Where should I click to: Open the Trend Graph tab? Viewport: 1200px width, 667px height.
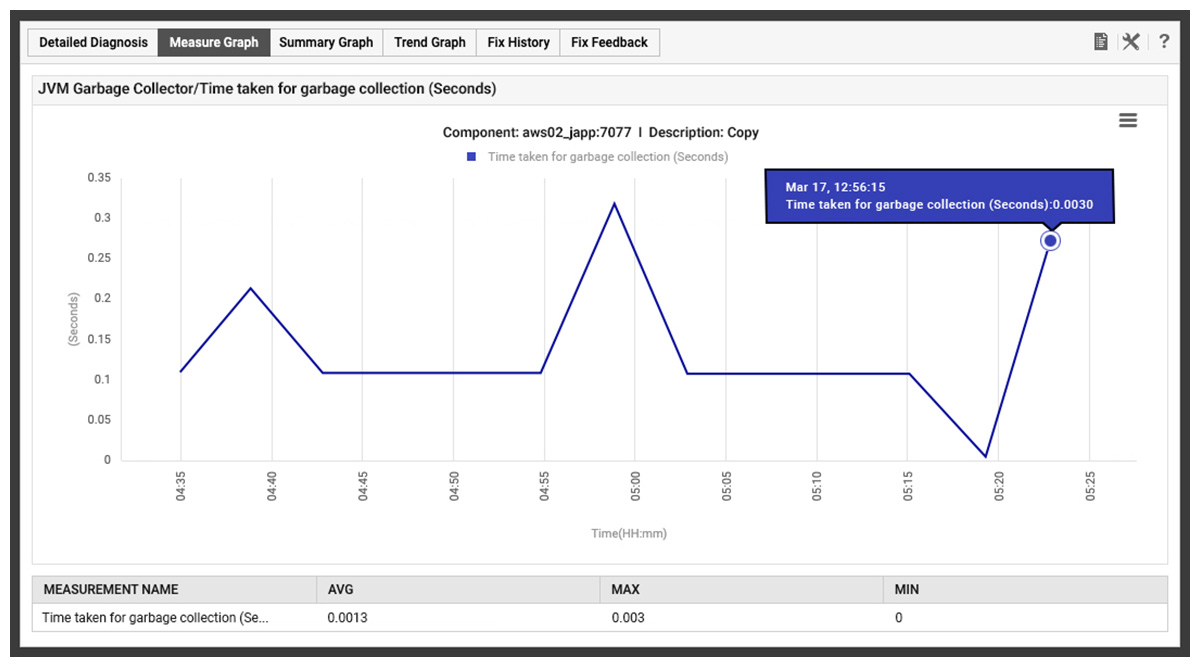(x=429, y=42)
